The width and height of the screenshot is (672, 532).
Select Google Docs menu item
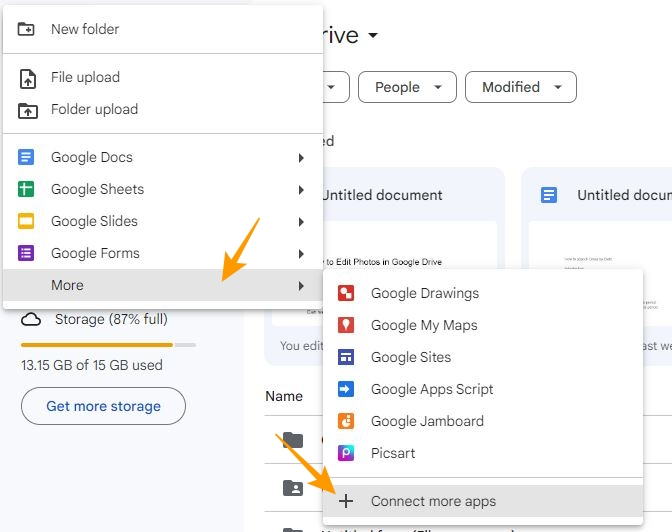(163, 157)
